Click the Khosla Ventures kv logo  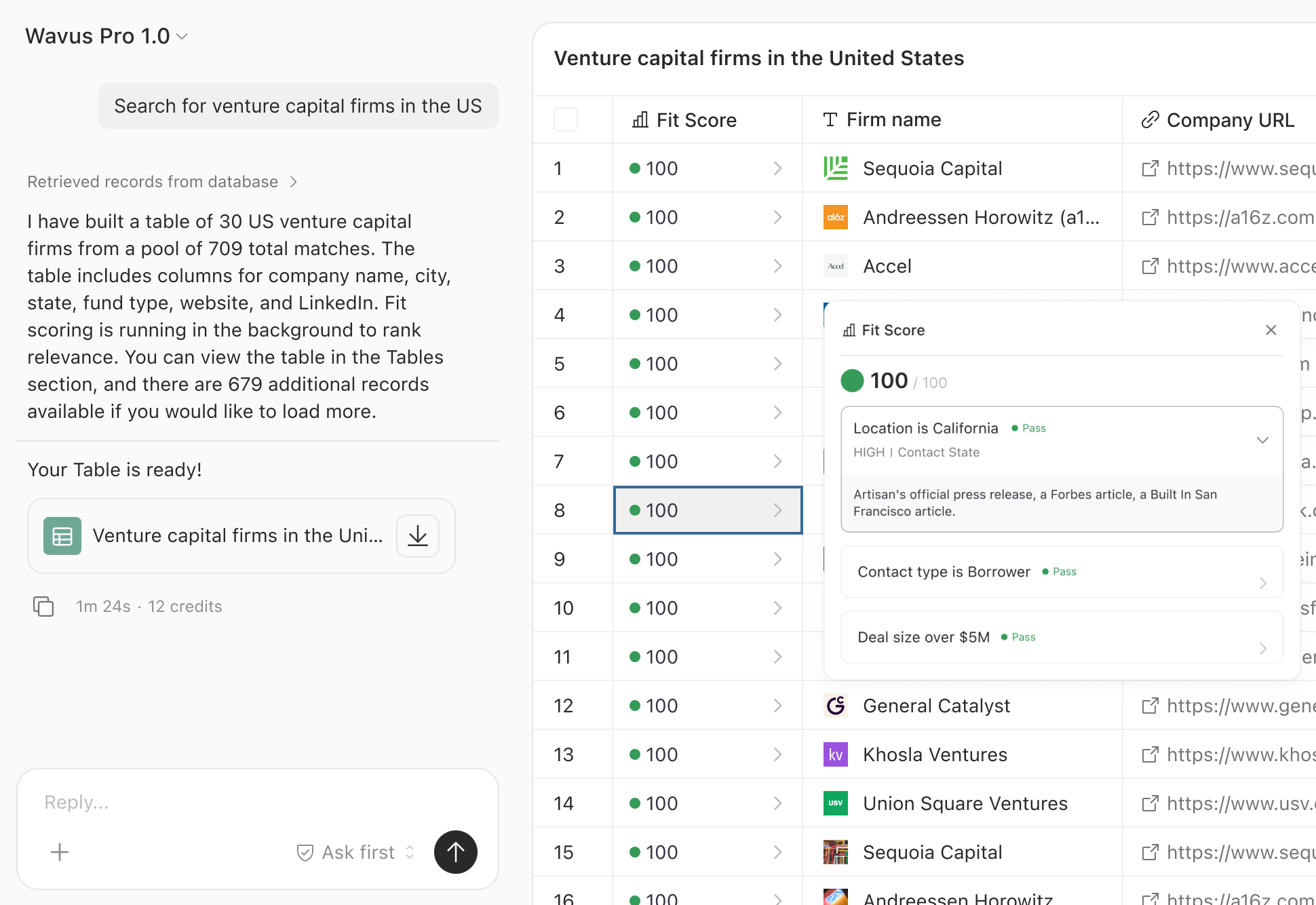pyautogui.click(x=836, y=754)
